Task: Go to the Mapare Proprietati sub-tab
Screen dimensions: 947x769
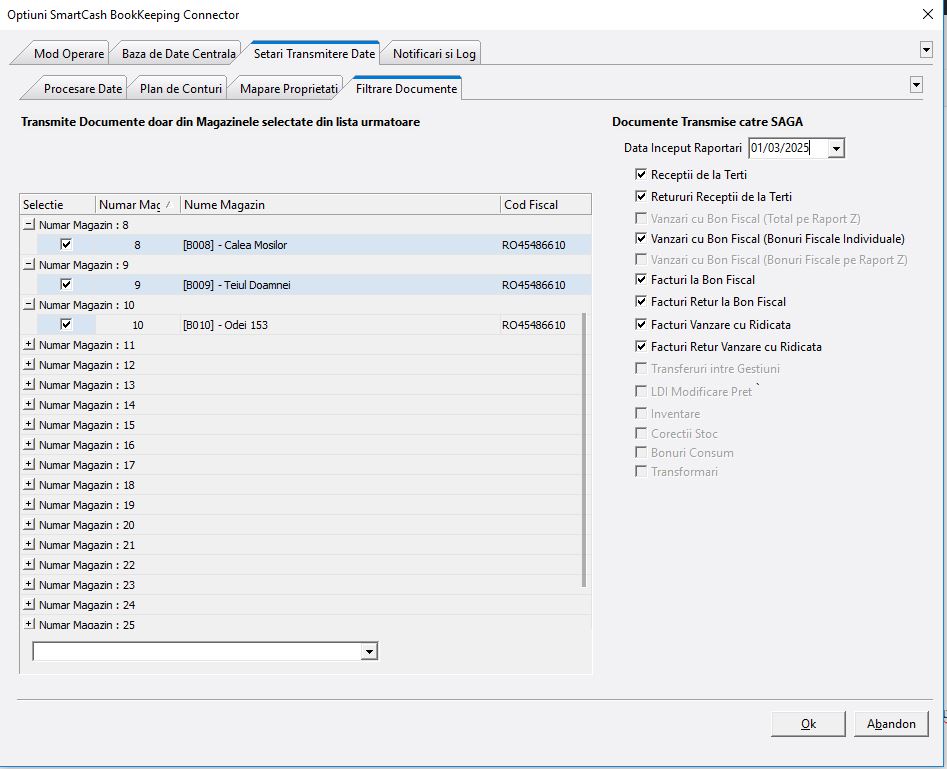Action: [x=289, y=89]
